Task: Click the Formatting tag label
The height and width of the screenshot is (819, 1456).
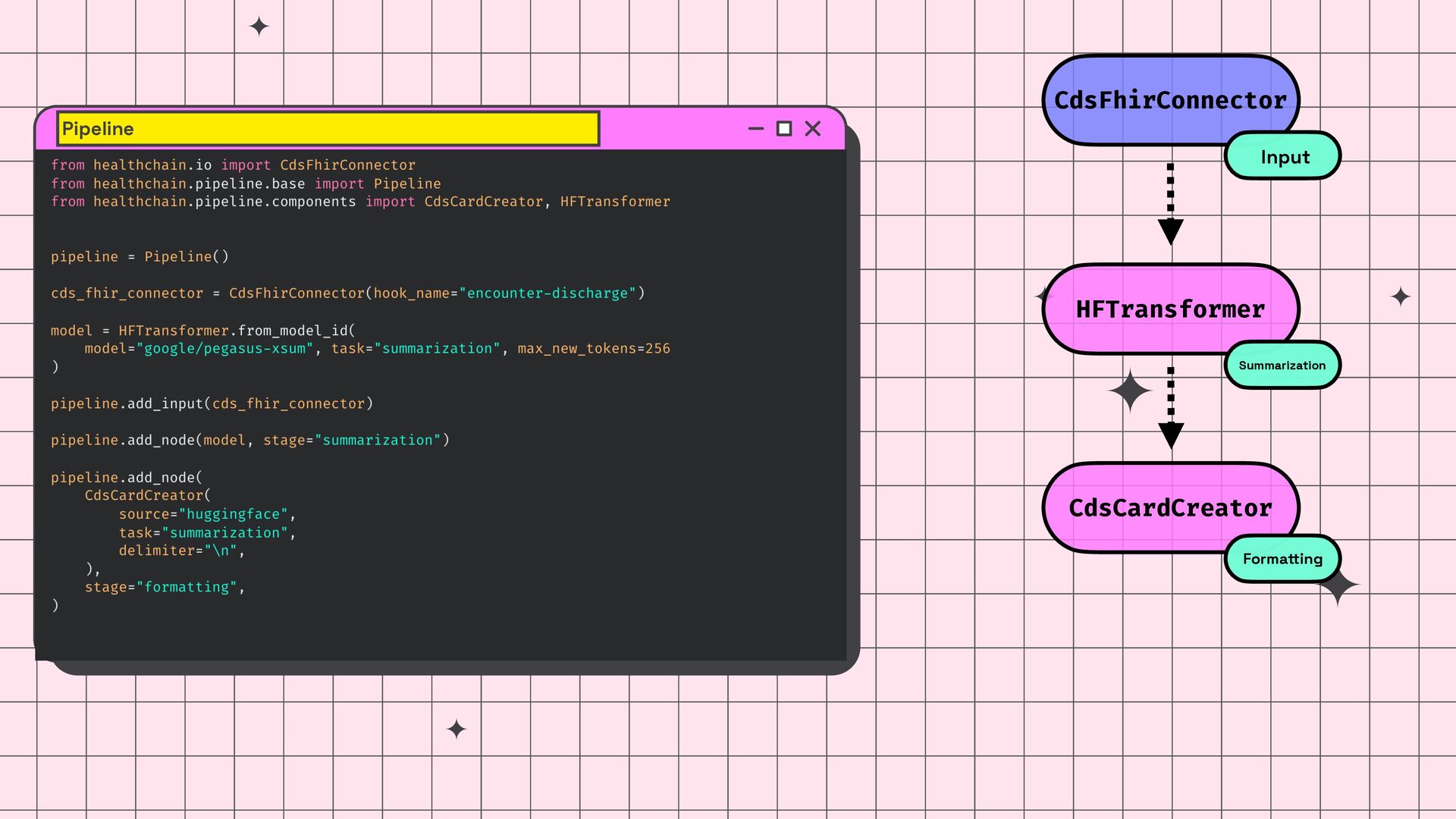Action: (1282, 559)
